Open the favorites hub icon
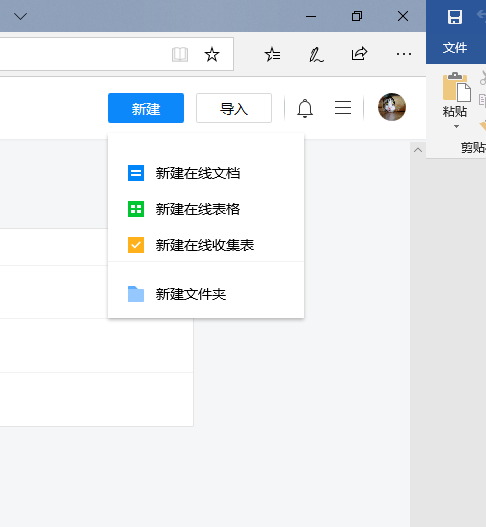 [x=272, y=54]
